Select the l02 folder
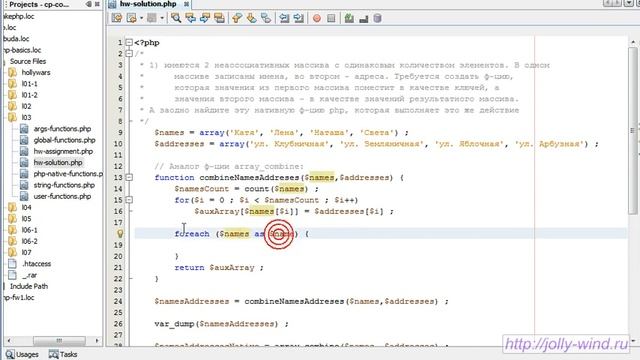 pyautogui.click(x=27, y=106)
